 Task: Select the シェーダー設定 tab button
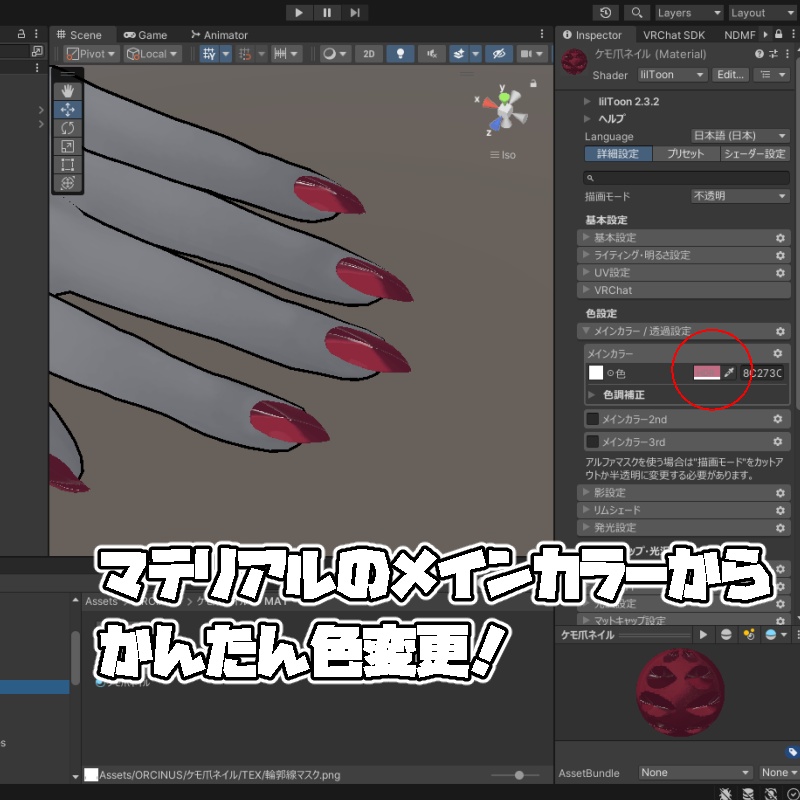tap(755, 154)
